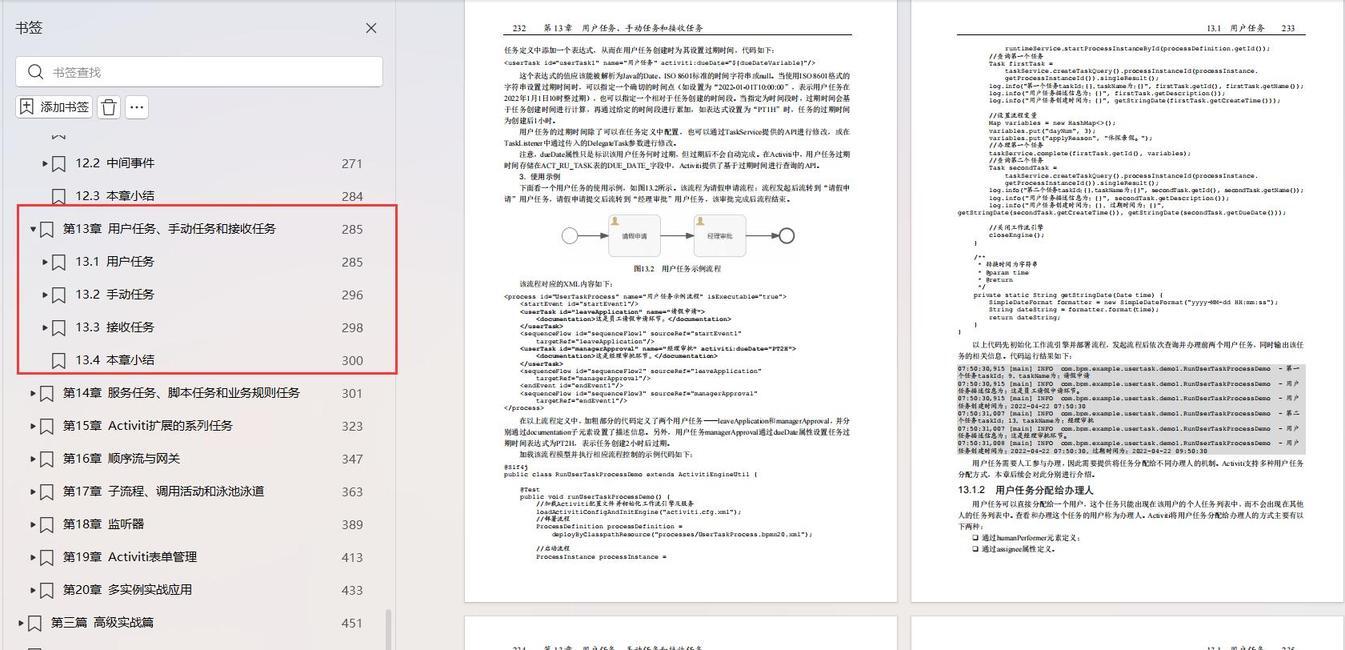Click the 添加书签 add bookmark button
Viewport: 1345px width, 650px height.
tap(54, 107)
